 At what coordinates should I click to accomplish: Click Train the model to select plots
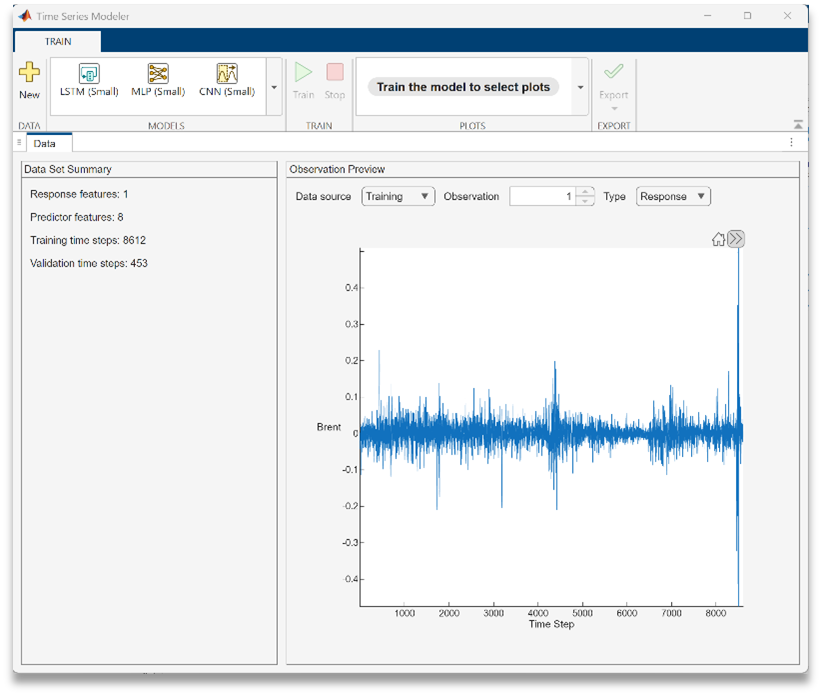click(x=463, y=87)
